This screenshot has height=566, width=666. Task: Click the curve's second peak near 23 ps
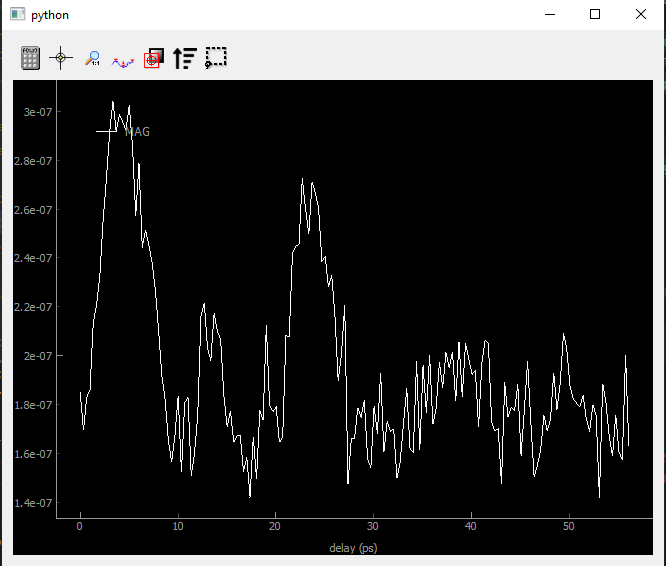[x=302, y=179]
